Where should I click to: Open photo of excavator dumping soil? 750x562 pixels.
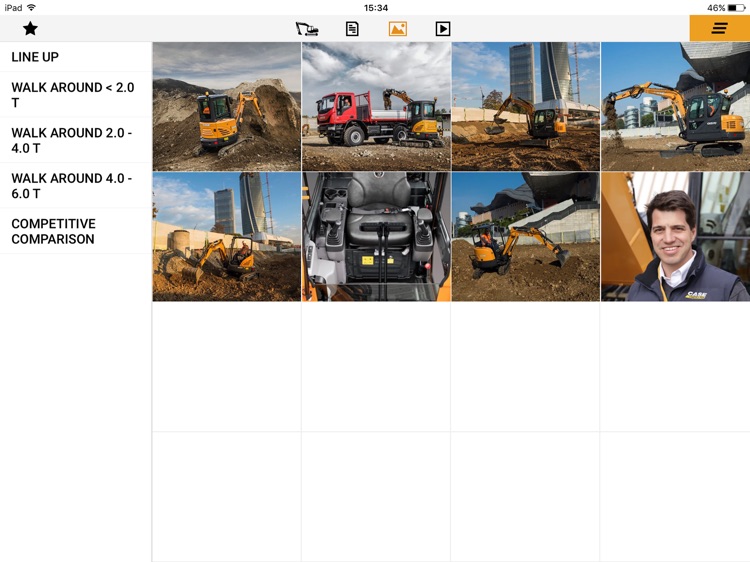point(675,106)
